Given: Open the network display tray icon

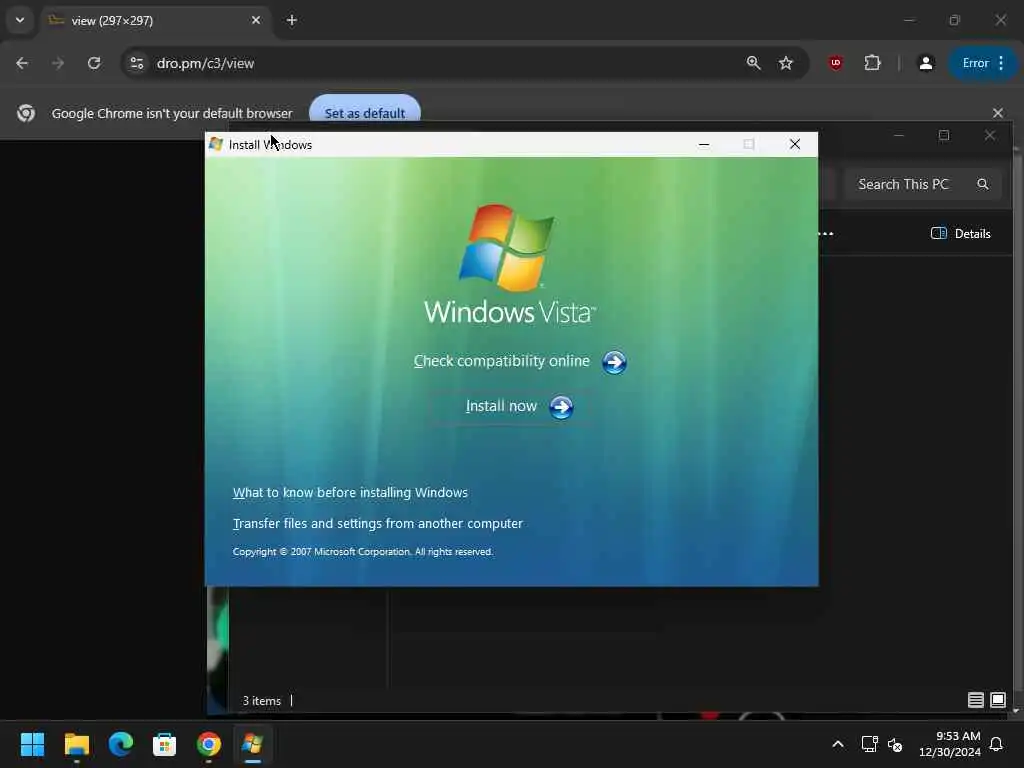Looking at the screenshot, I should 869,744.
